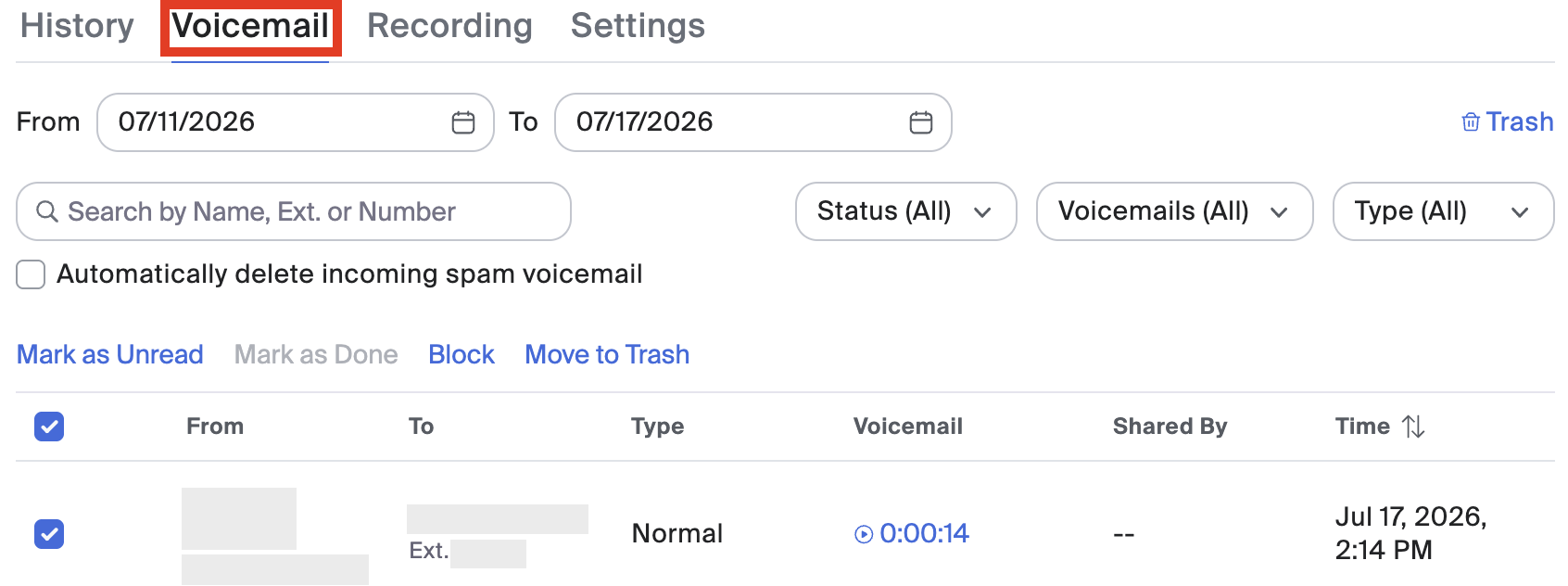Click Move to Trash link
The height and width of the screenshot is (586, 1568).
607,354
